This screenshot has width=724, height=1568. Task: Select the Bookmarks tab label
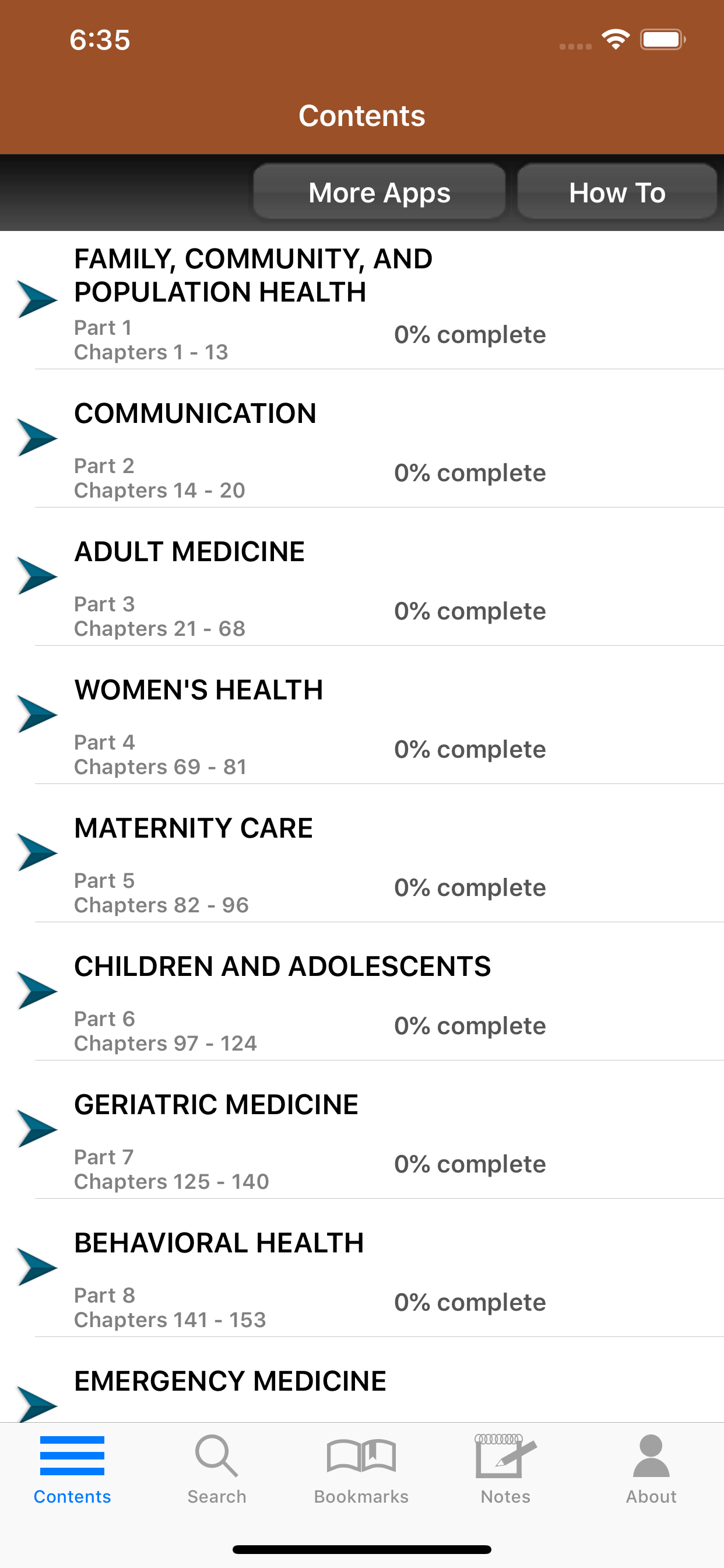361,1497
